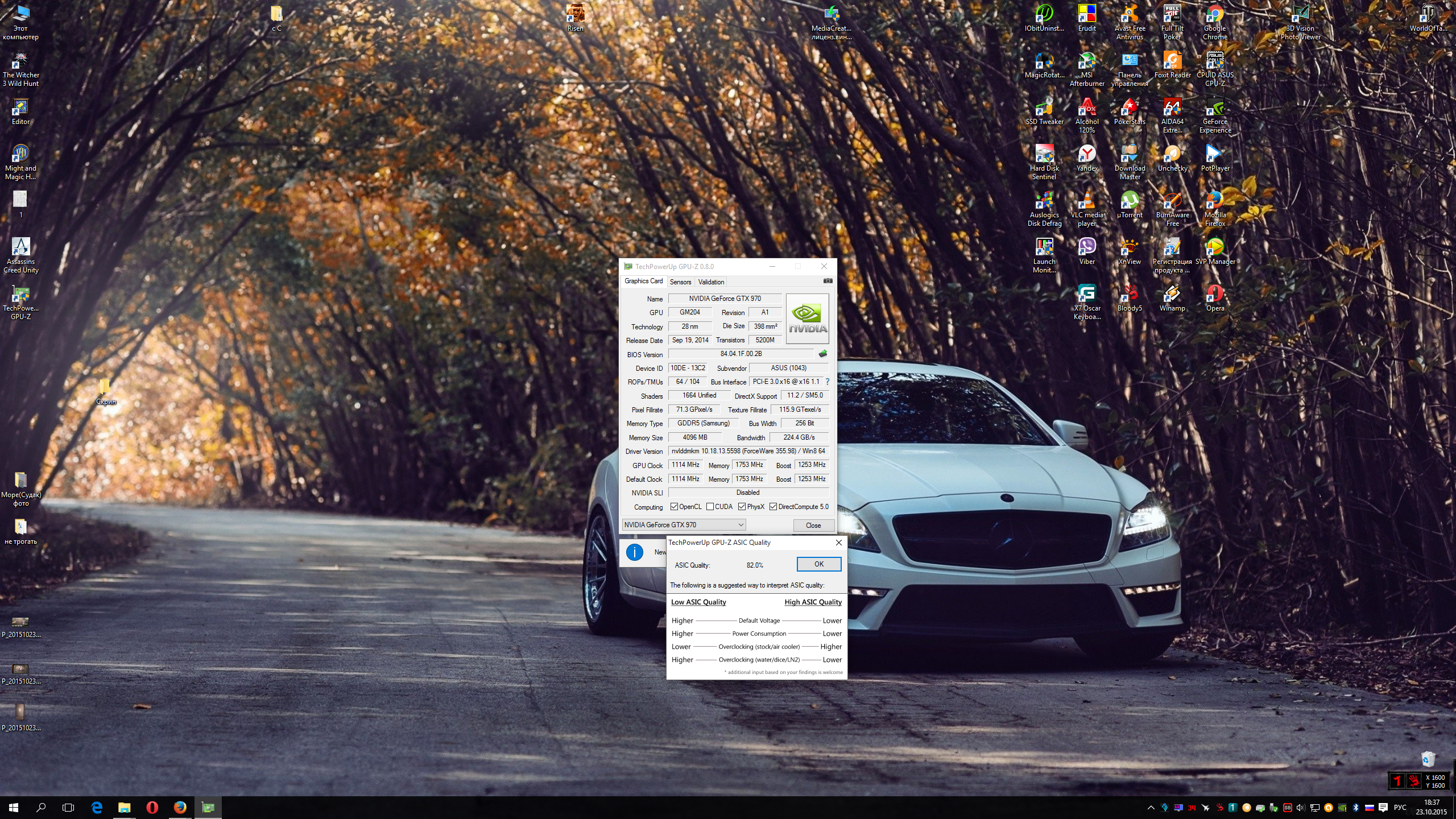Switch to the Validation tab
1456x819 pixels.
pyautogui.click(x=711, y=282)
